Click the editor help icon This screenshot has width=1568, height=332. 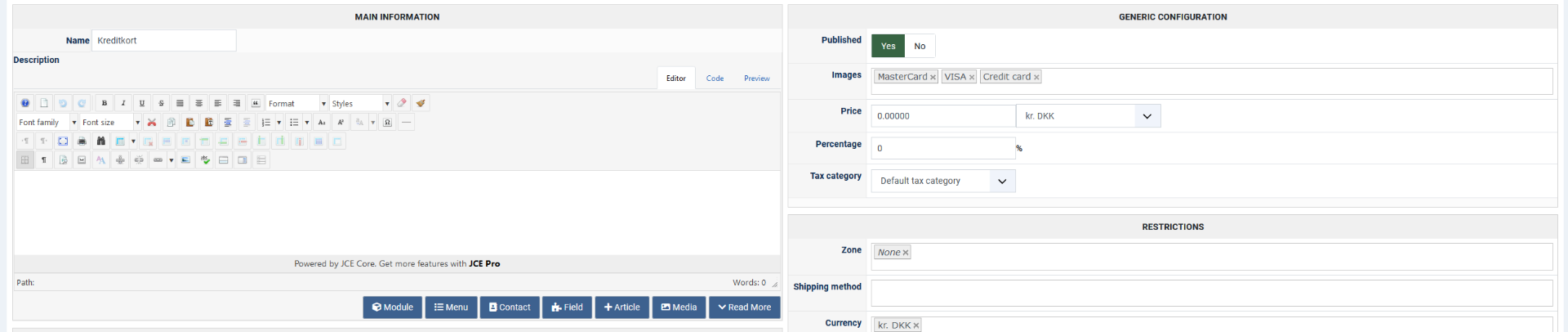coord(25,103)
